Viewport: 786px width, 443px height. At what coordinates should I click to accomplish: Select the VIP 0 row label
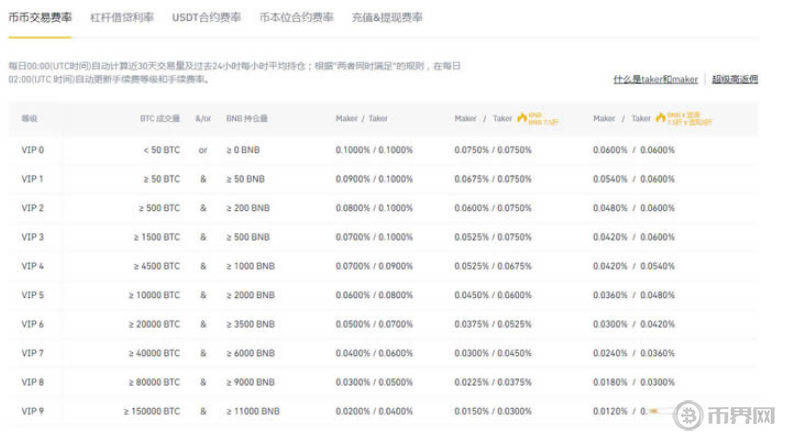(x=33, y=150)
